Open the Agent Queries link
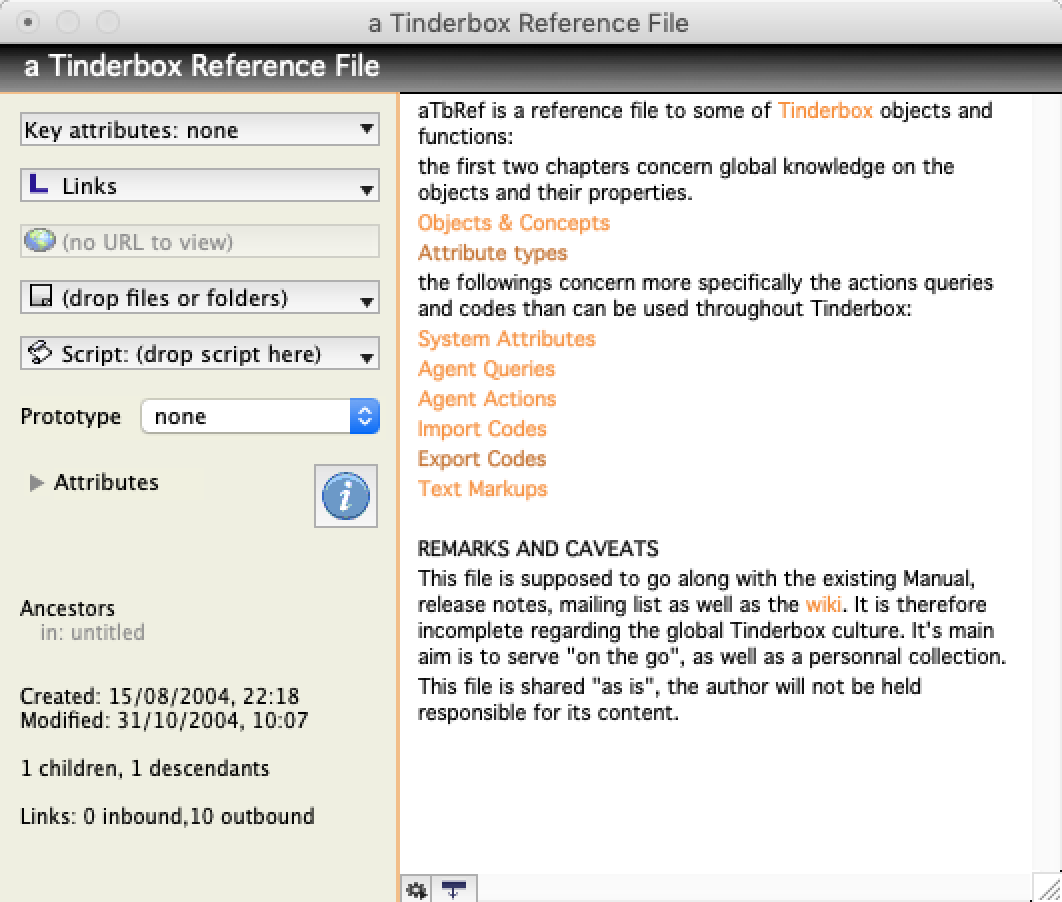 click(486, 369)
